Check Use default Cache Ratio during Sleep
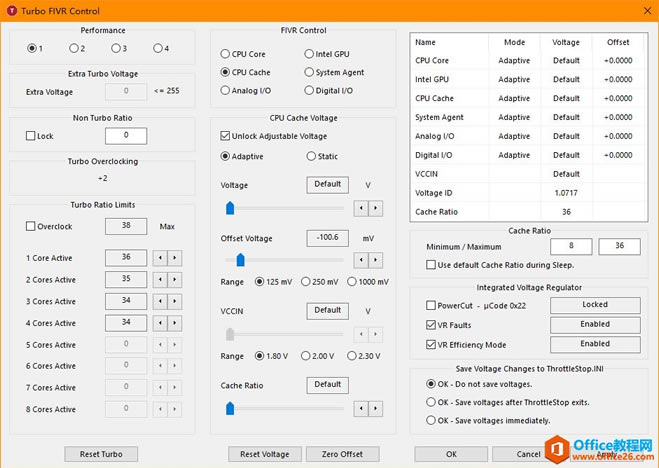Image resolution: width=659 pixels, height=468 pixels. [x=431, y=265]
